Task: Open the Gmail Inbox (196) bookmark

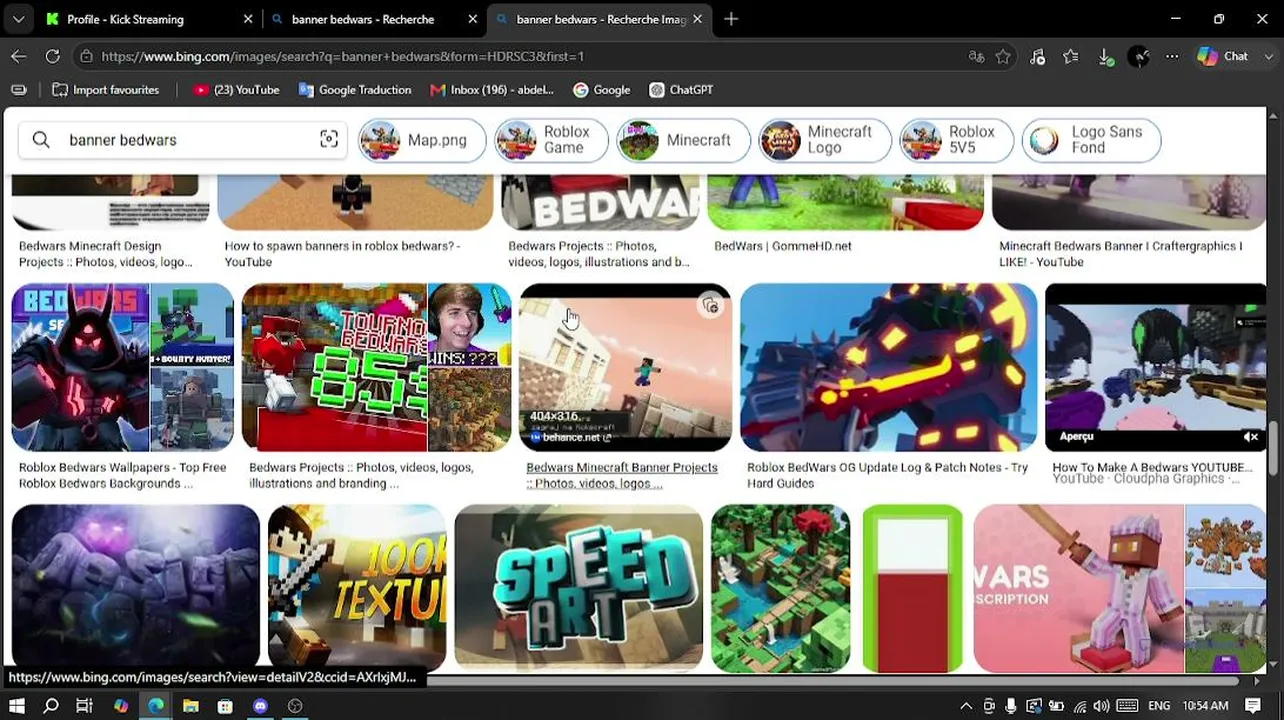Action: 491,90
